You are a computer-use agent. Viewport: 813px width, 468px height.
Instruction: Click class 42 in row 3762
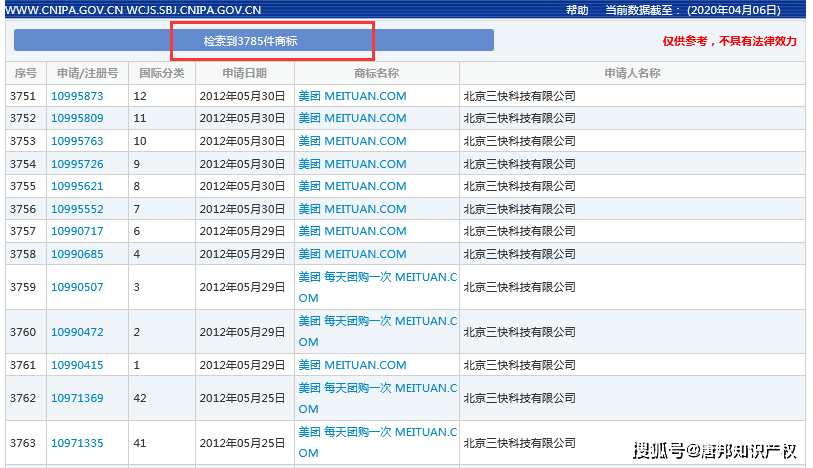tap(140, 398)
